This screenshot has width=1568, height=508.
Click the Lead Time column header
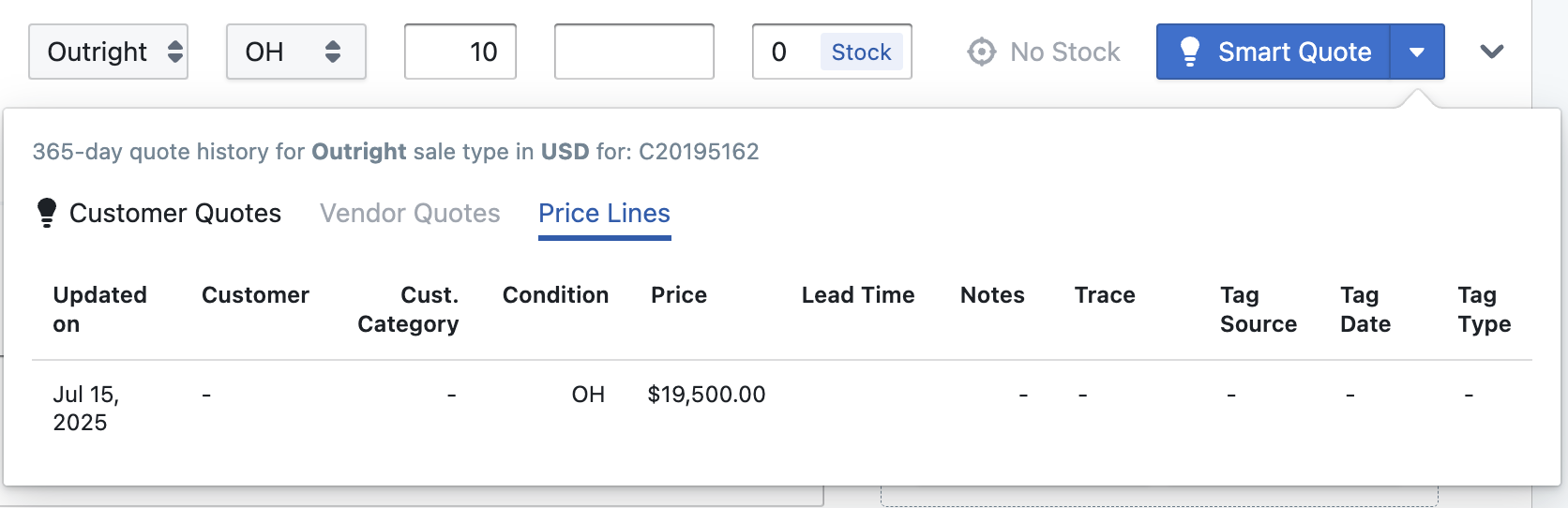[858, 295]
